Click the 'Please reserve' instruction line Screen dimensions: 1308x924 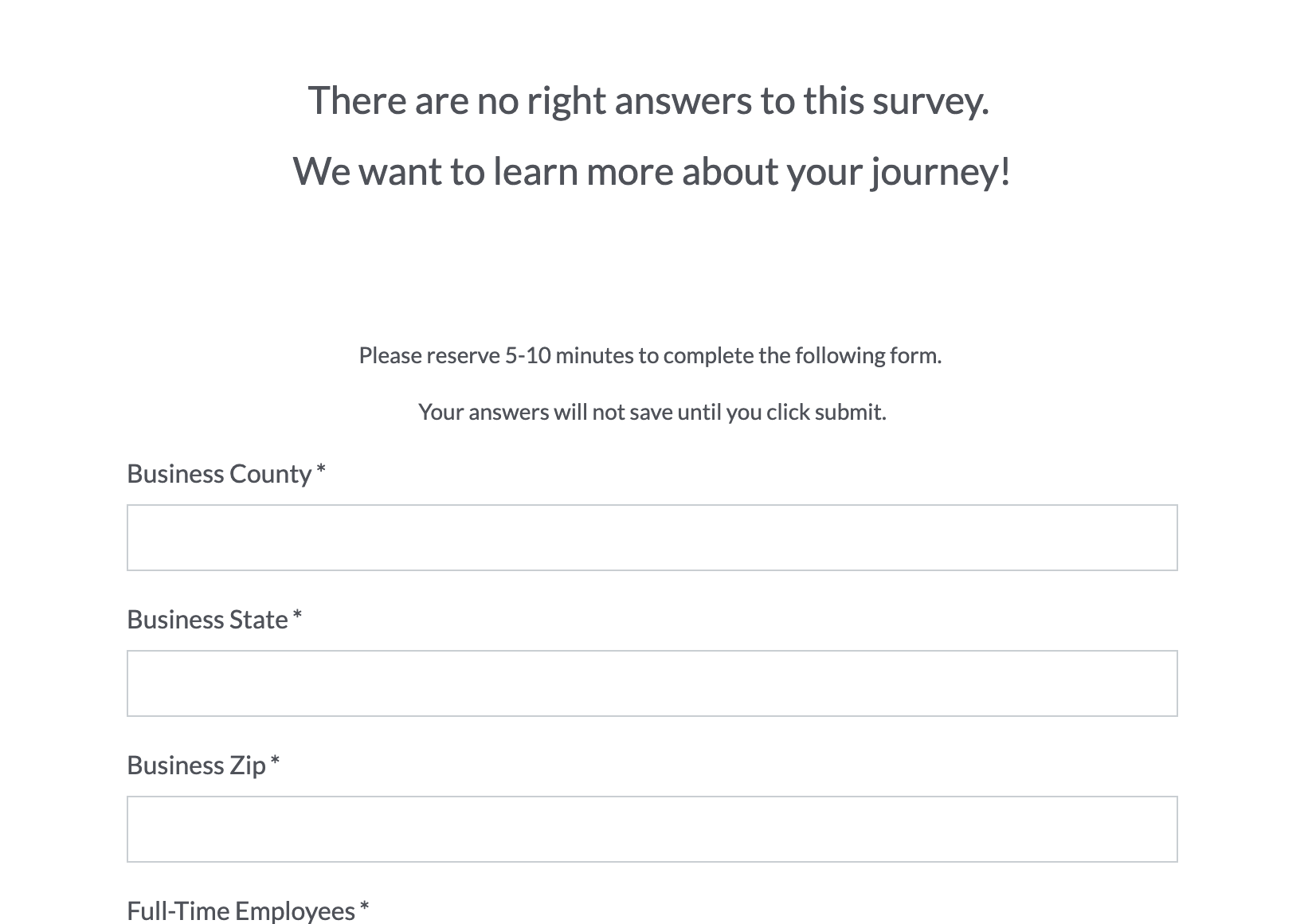(x=650, y=355)
